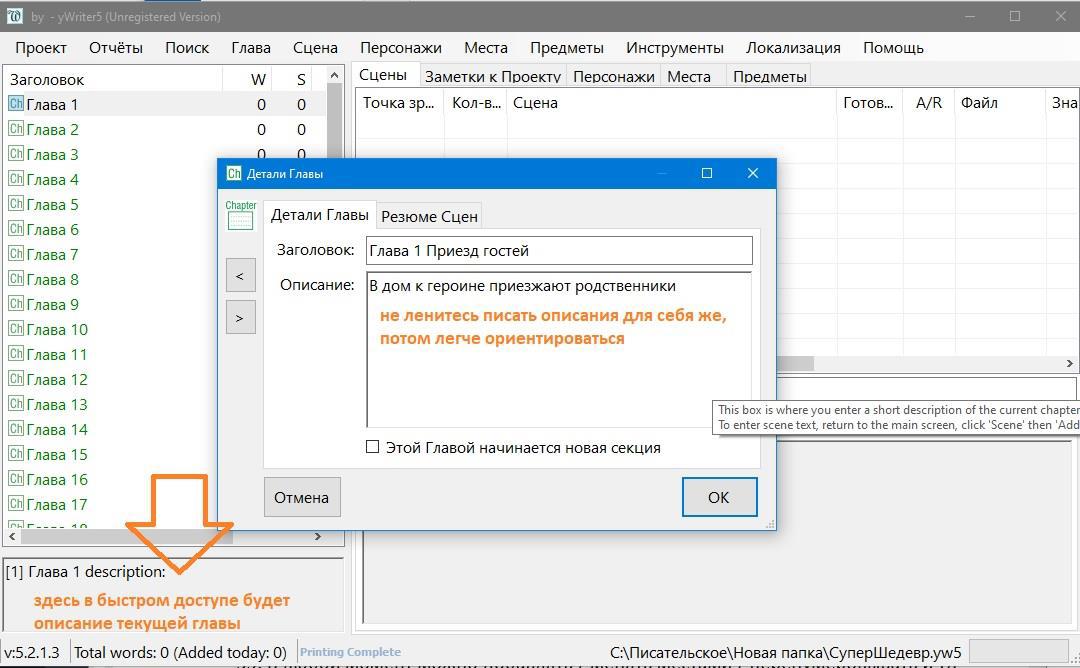Cancel the dialog with Отмена

pyautogui.click(x=301, y=497)
